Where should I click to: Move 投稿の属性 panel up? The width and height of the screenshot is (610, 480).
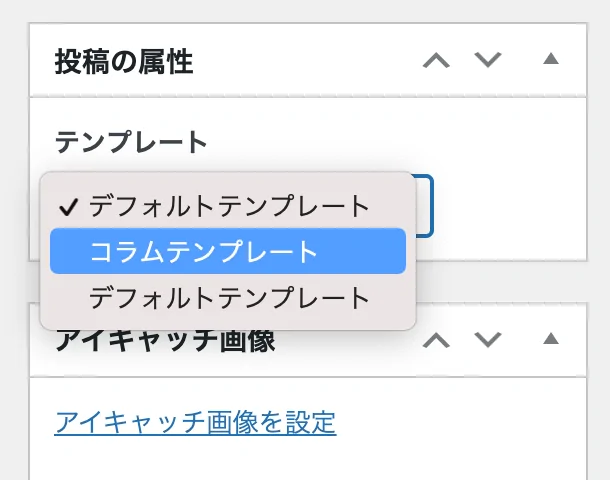pyautogui.click(x=436, y=61)
